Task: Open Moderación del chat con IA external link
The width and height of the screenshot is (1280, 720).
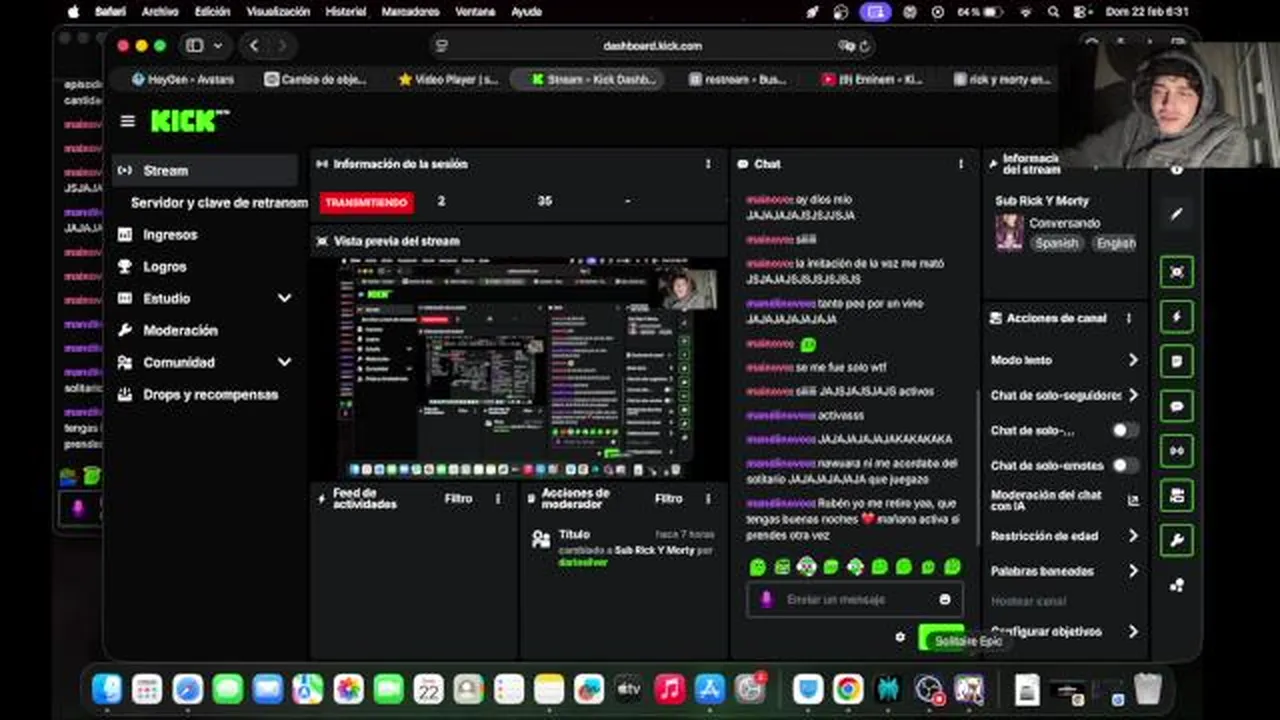Action: tap(1133, 500)
